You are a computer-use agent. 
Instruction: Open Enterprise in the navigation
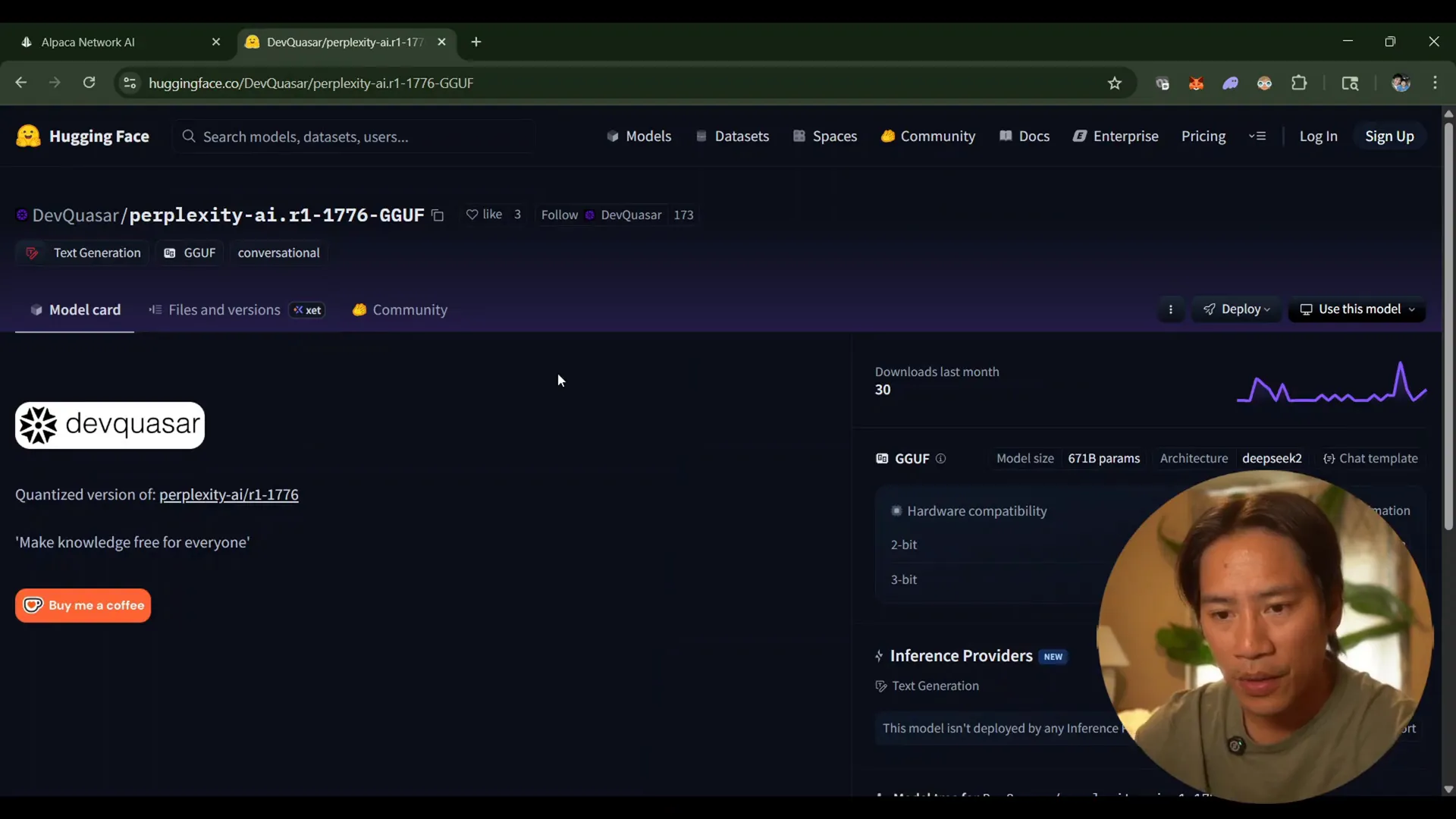pos(1116,136)
